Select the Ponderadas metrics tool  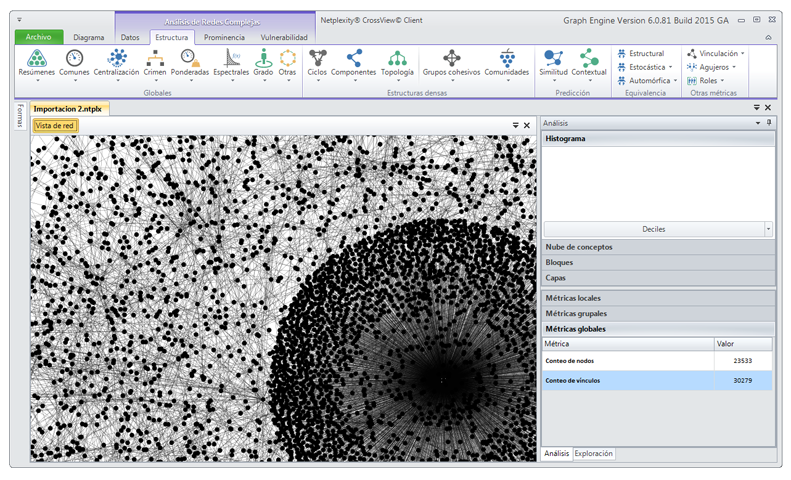(x=190, y=65)
